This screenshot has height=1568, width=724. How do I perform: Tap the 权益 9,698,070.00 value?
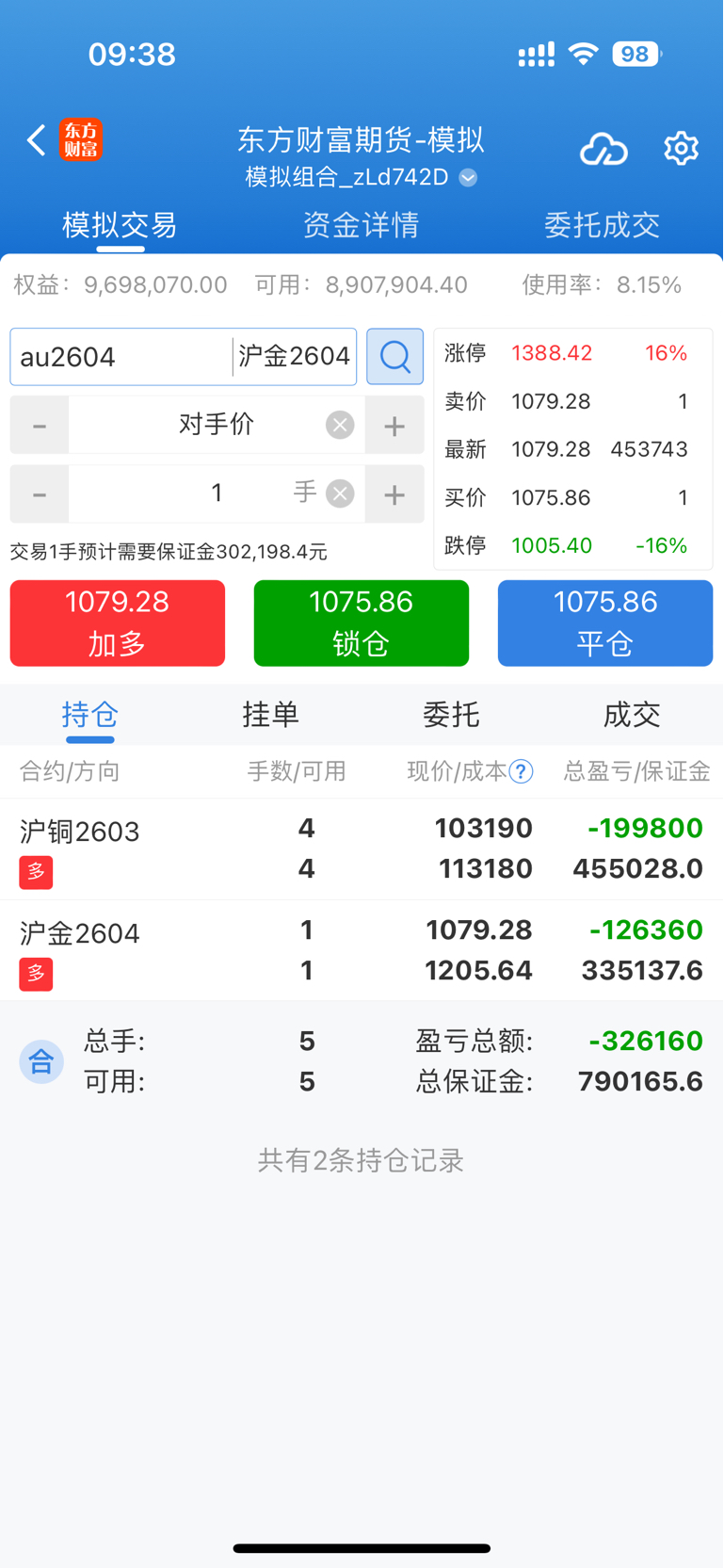pyautogui.click(x=155, y=285)
